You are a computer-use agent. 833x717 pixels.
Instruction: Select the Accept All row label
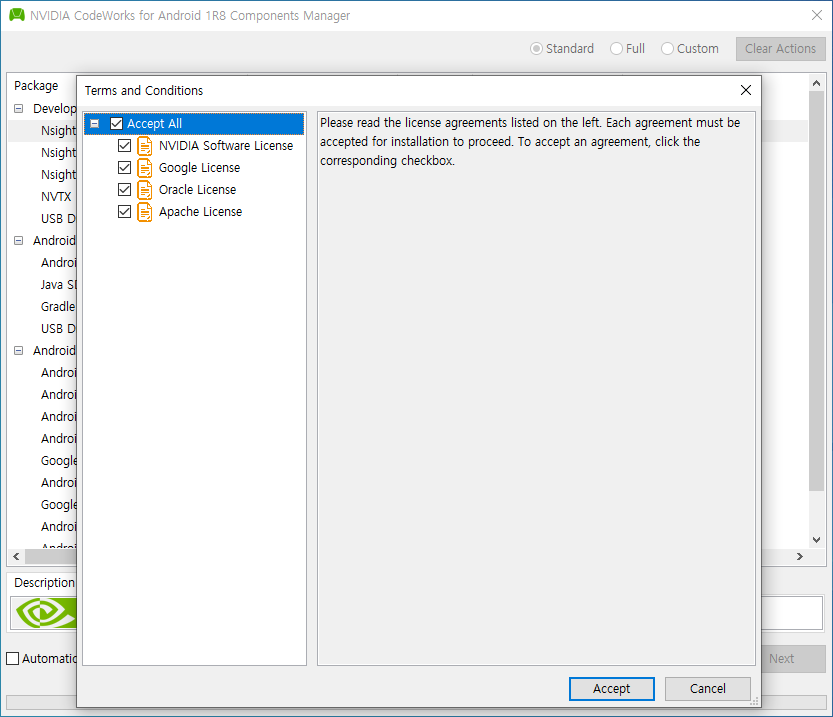[x=154, y=124]
